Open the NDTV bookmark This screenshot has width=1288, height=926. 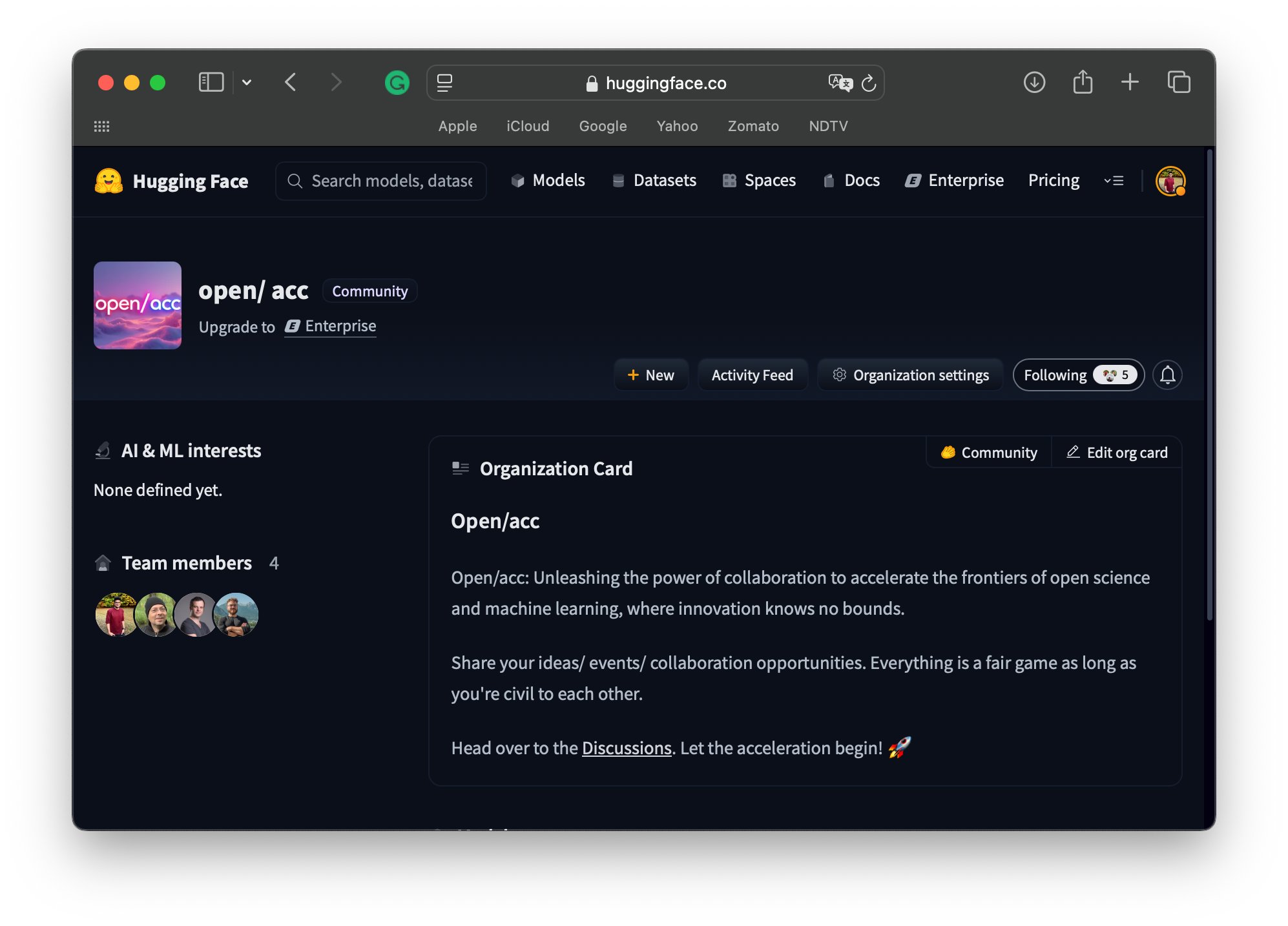(828, 126)
